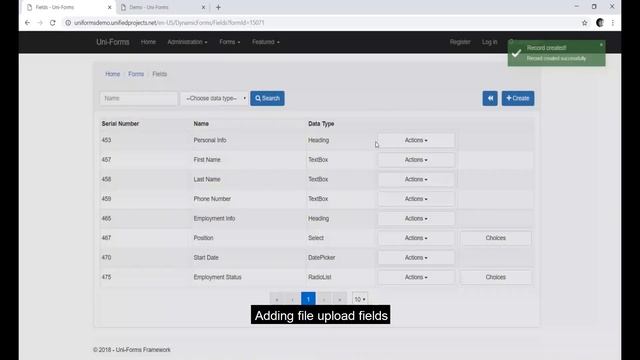Click the Serial Number column header
Viewport: 640px width, 360px height.
tap(120, 124)
